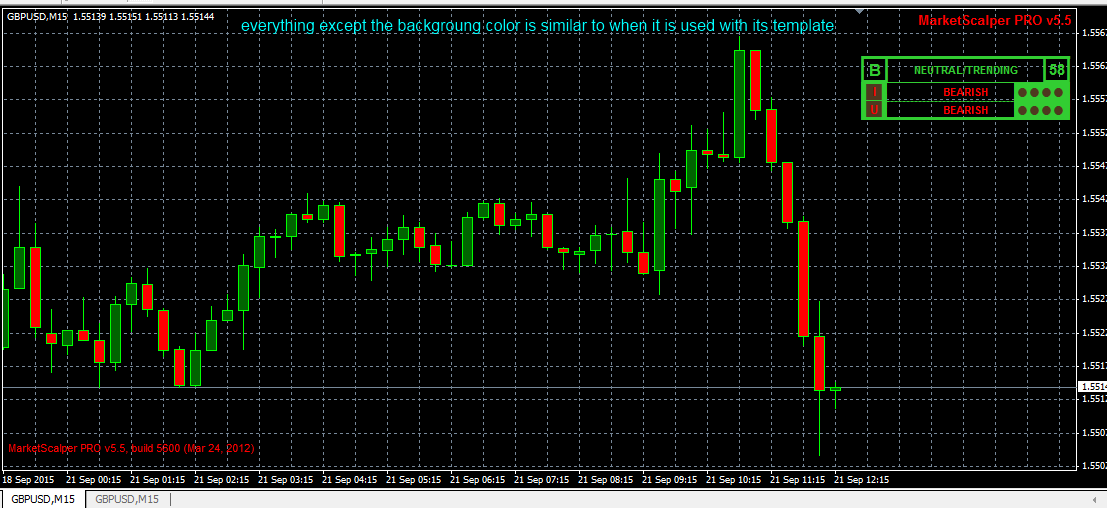
Task: Click the first signal dot in U row
Action: tap(1022, 110)
